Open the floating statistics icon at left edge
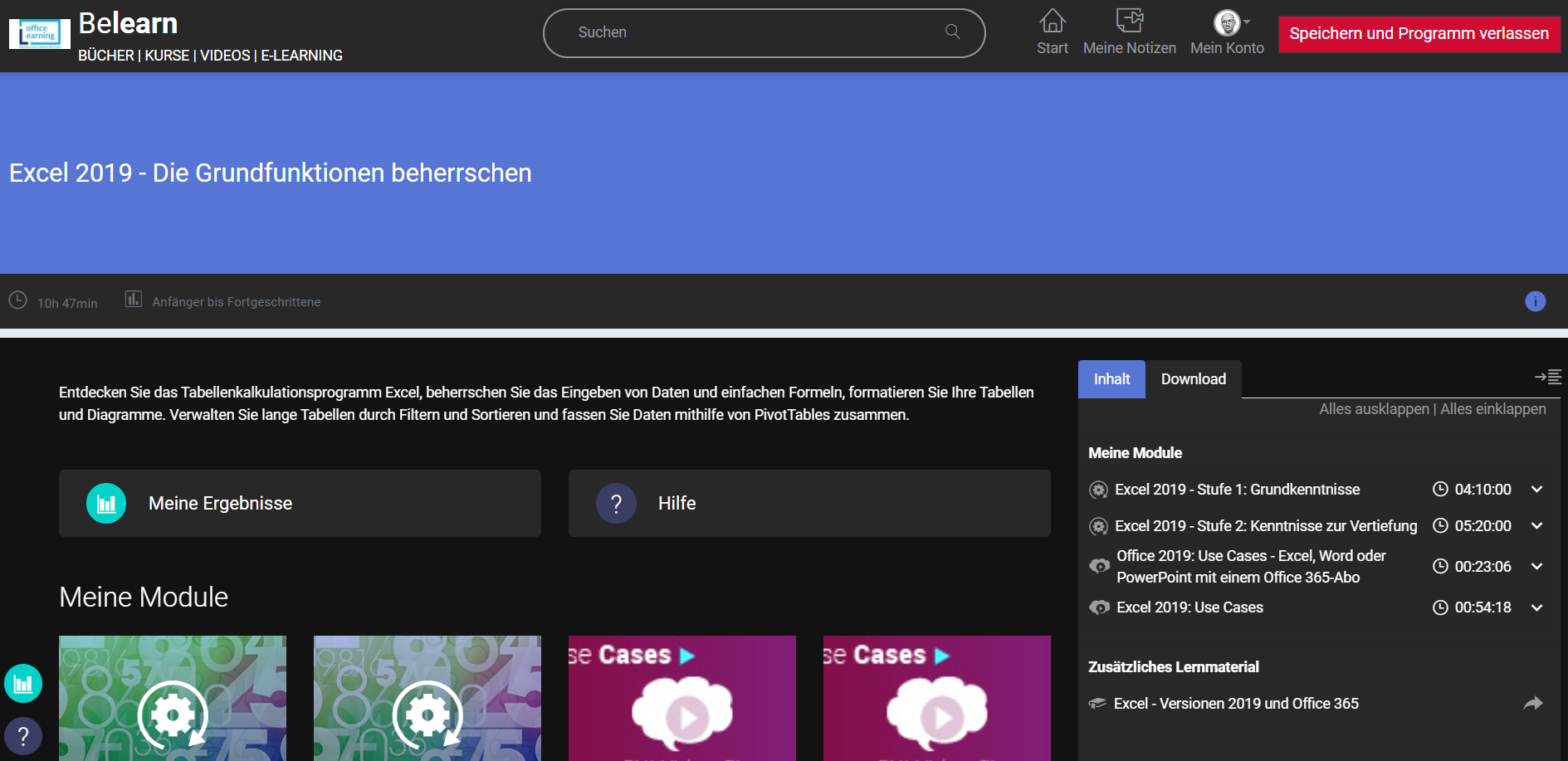1568x761 pixels. coord(23,684)
